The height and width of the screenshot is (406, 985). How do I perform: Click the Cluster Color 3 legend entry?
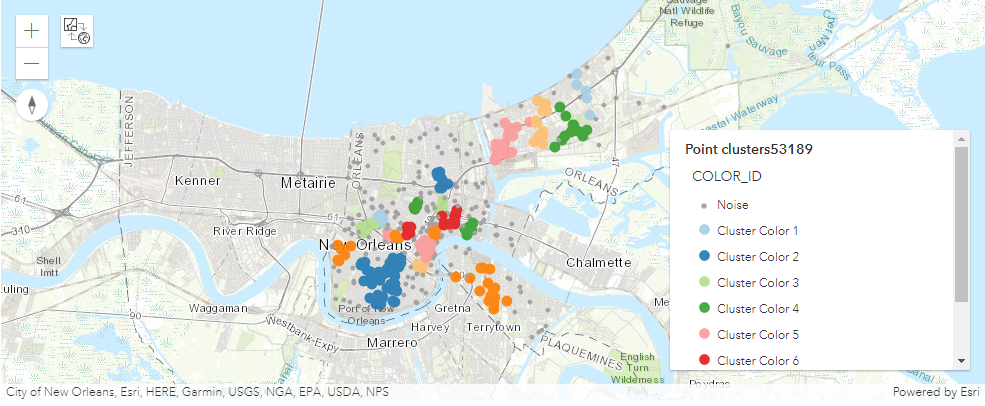[x=758, y=283]
